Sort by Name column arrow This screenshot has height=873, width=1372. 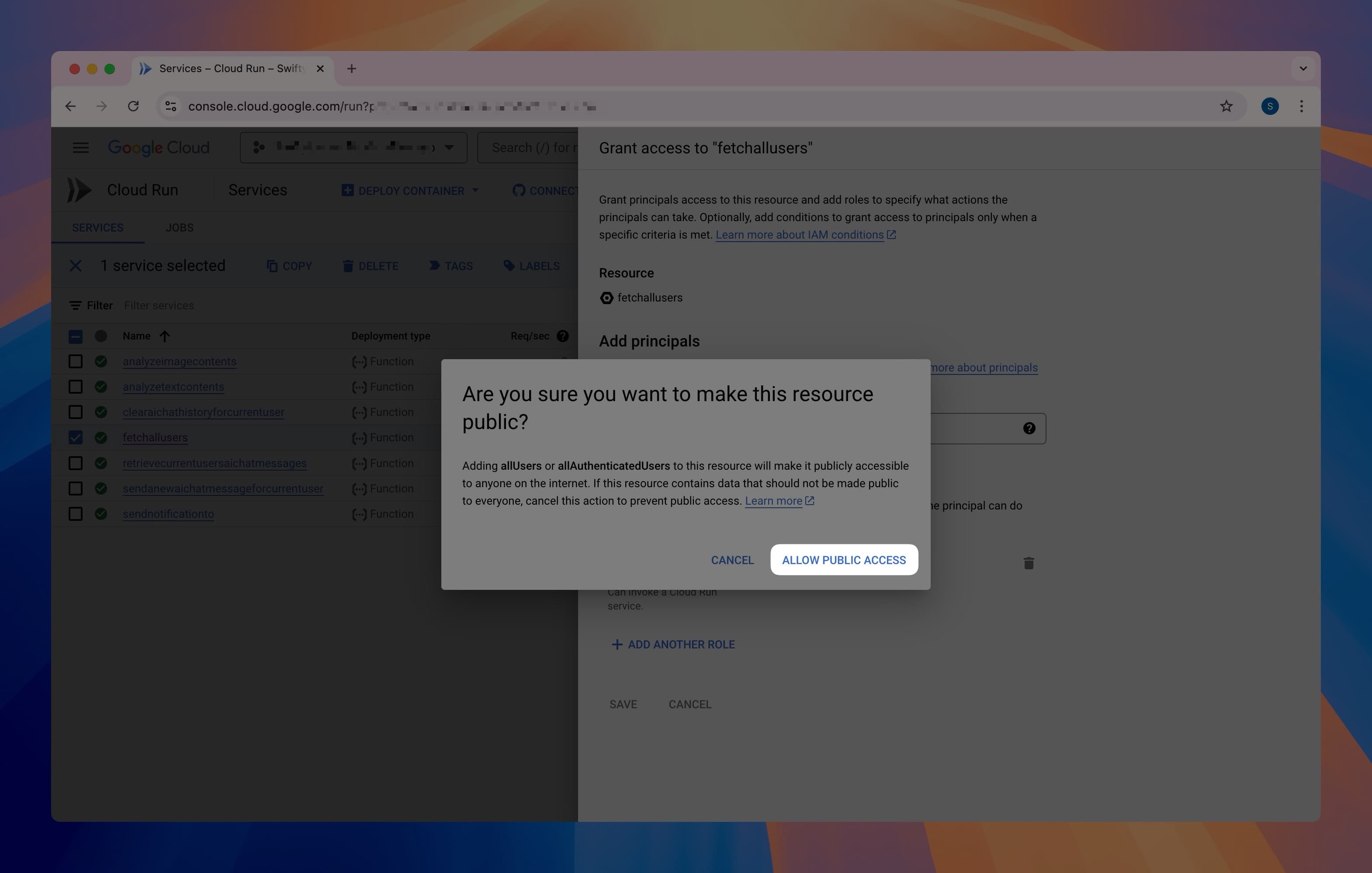pyautogui.click(x=165, y=336)
